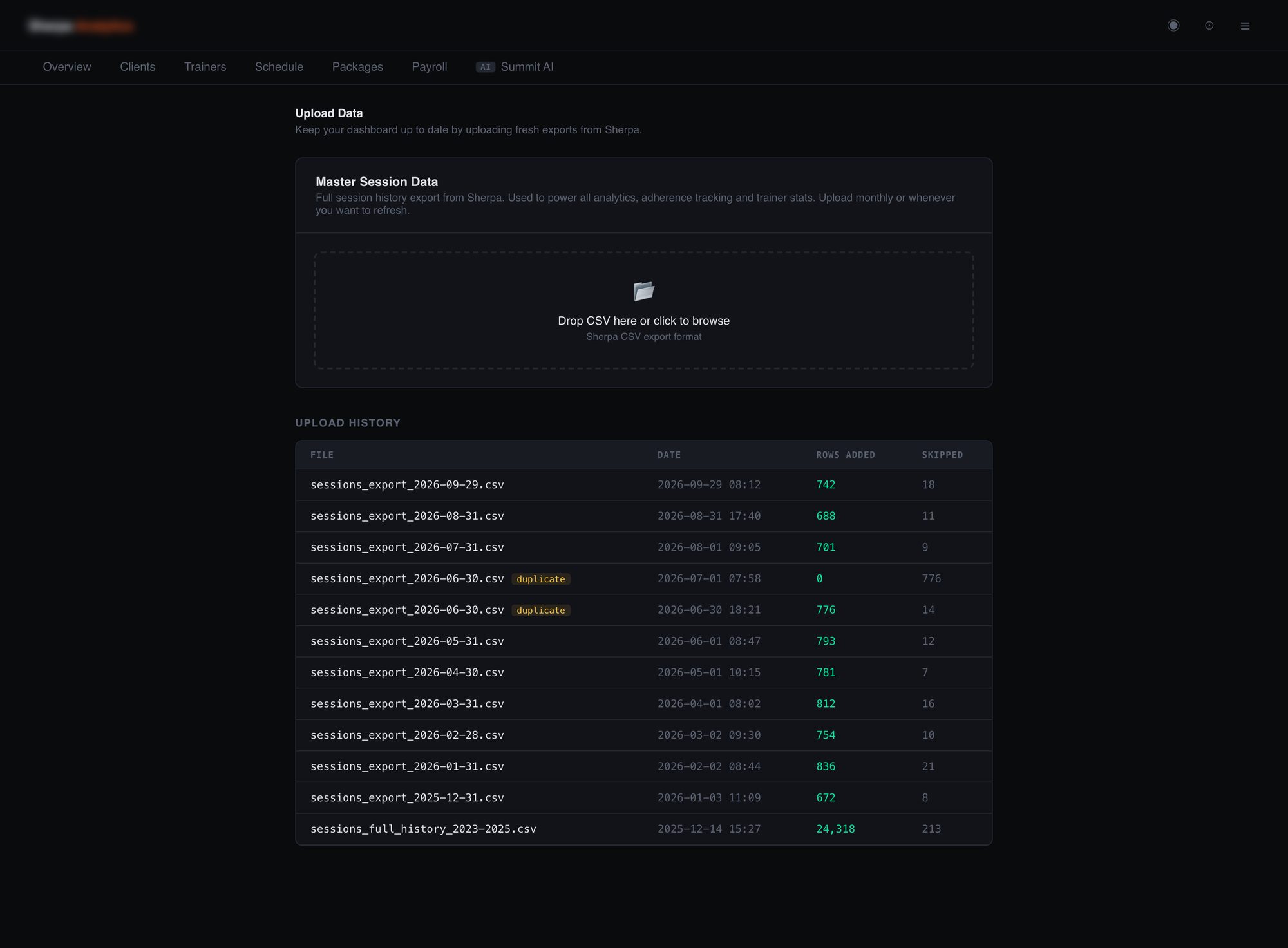
Task: Select sessions_full_history_2023-2025.csv file name
Action: point(423,829)
